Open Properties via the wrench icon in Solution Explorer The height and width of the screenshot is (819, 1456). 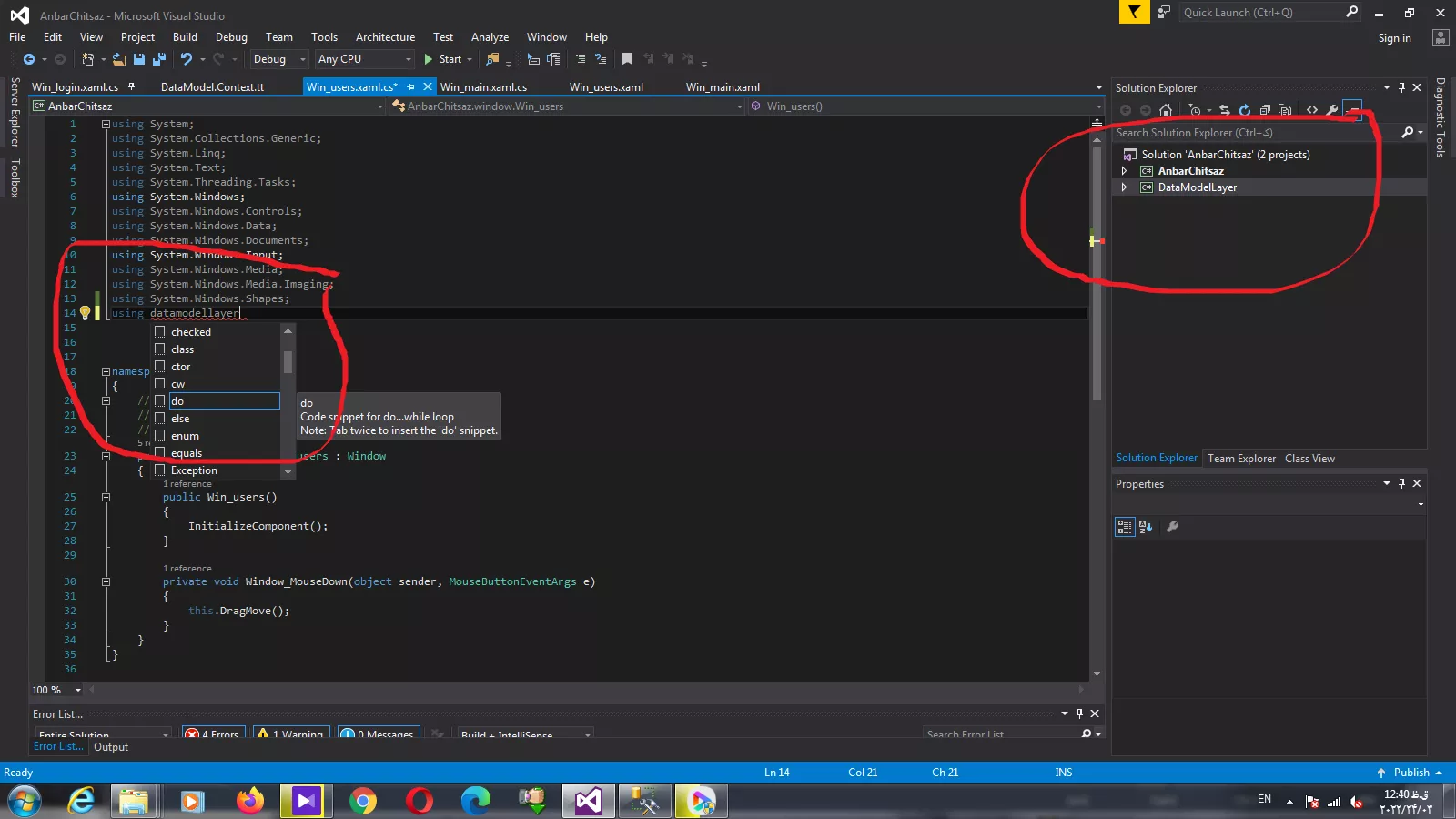click(1332, 110)
